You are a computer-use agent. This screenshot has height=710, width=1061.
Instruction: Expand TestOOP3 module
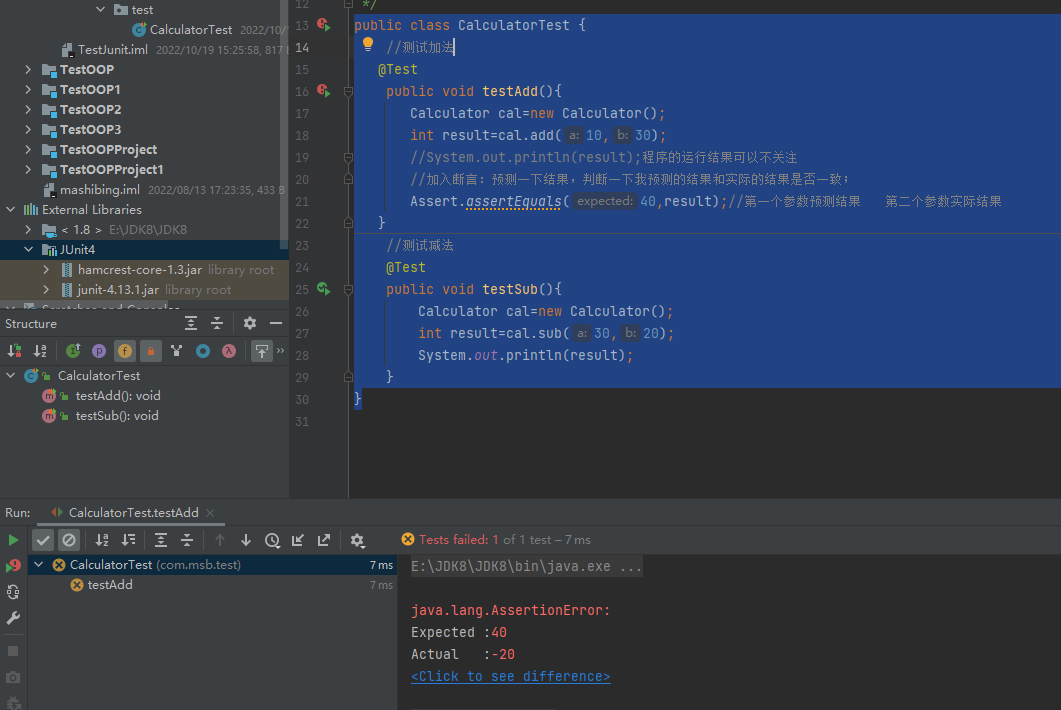(28, 129)
